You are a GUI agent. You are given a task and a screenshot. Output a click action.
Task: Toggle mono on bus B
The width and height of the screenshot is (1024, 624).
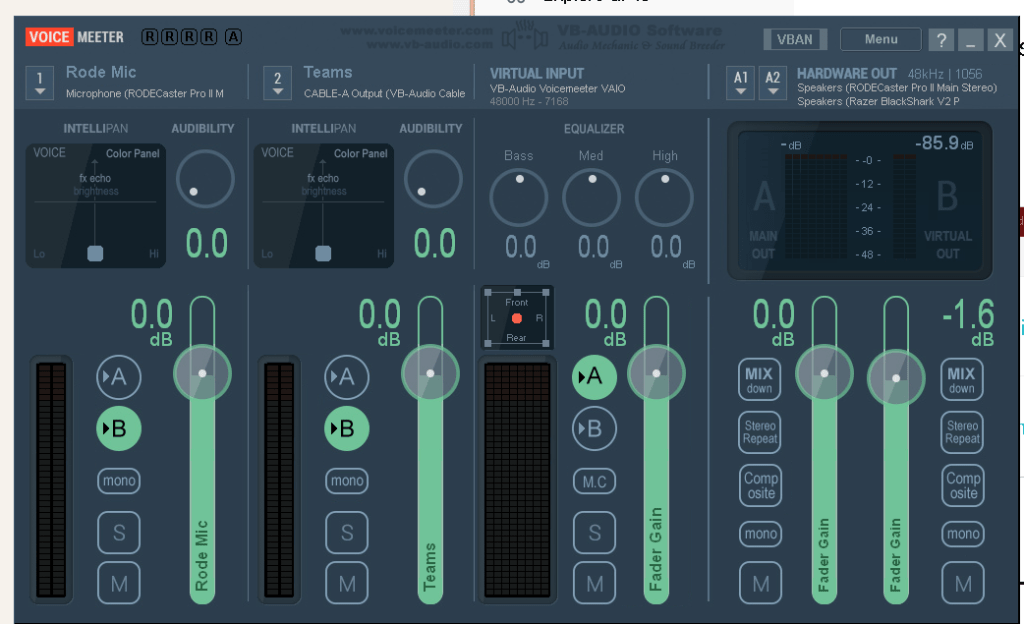tap(963, 534)
